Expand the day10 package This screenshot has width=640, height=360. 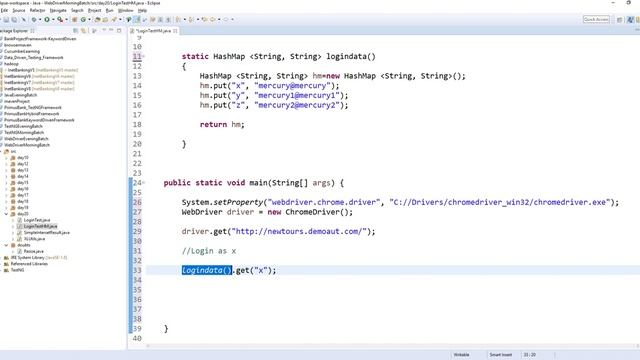pyautogui.click(x=7, y=158)
